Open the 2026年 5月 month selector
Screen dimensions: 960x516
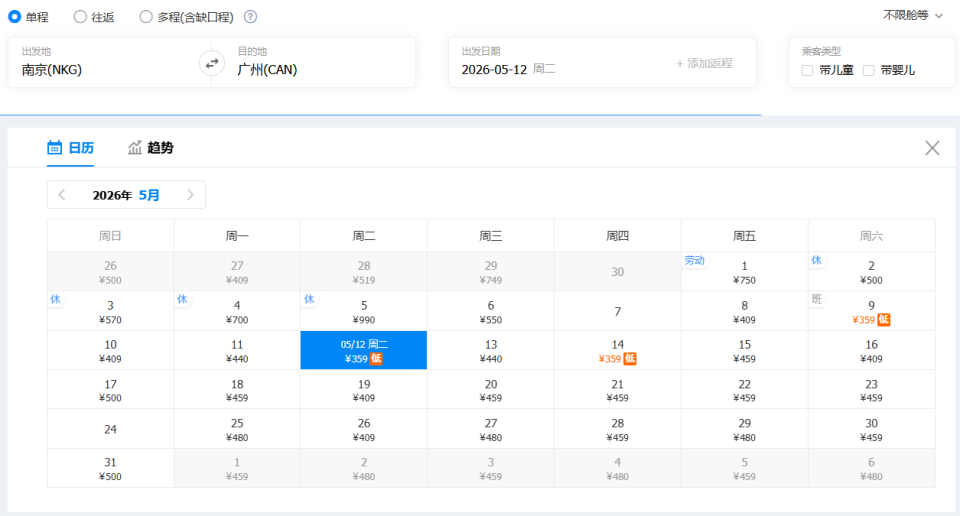[x=126, y=195]
